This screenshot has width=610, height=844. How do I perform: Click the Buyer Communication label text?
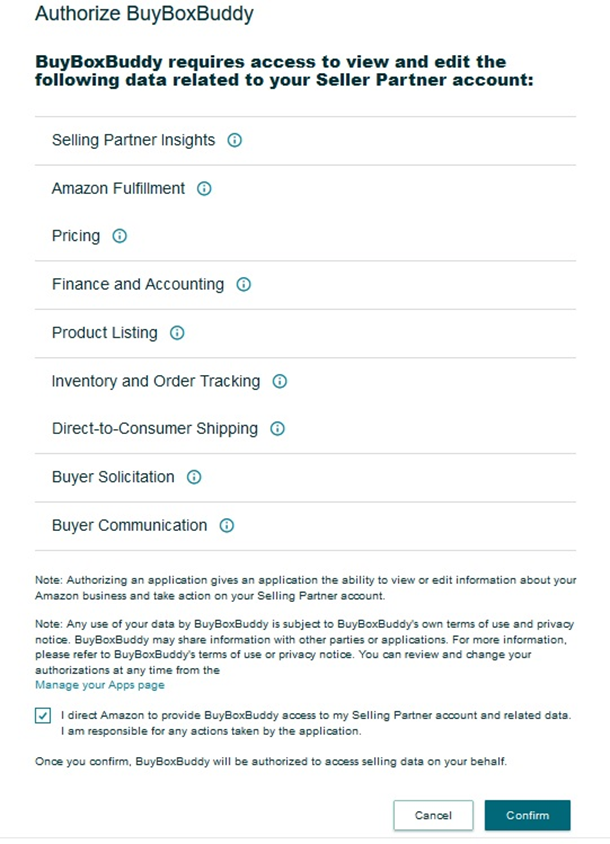point(129,525)
